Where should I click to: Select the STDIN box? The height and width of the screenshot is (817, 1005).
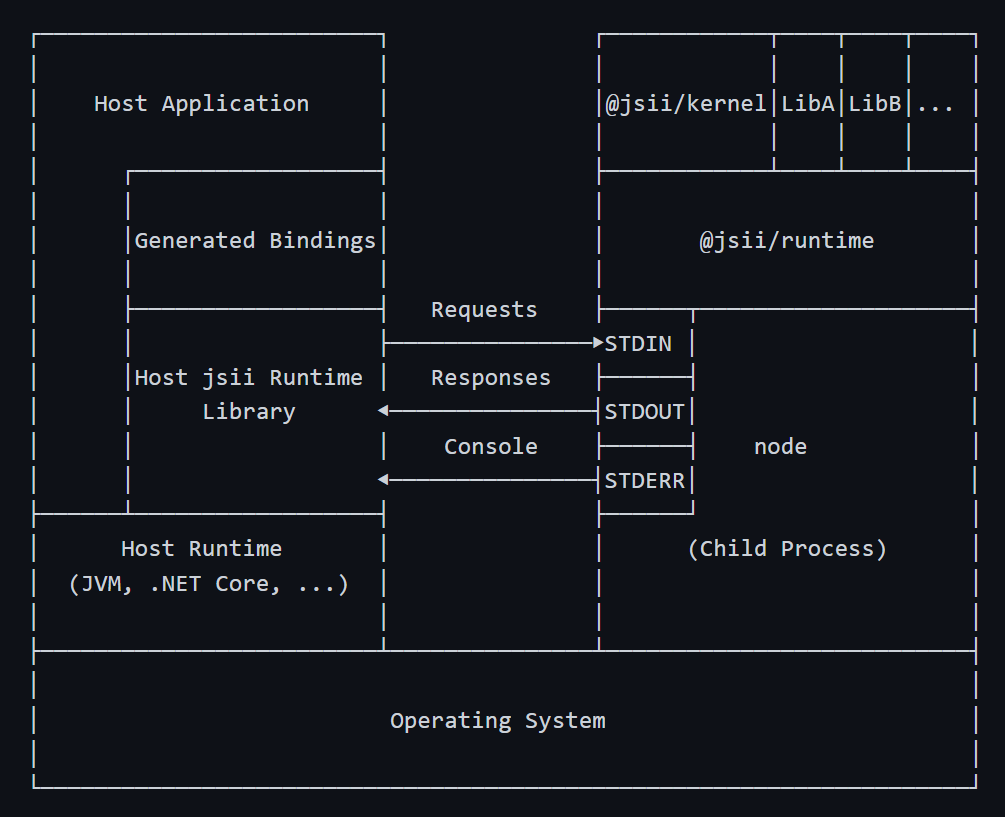point(645,343)
